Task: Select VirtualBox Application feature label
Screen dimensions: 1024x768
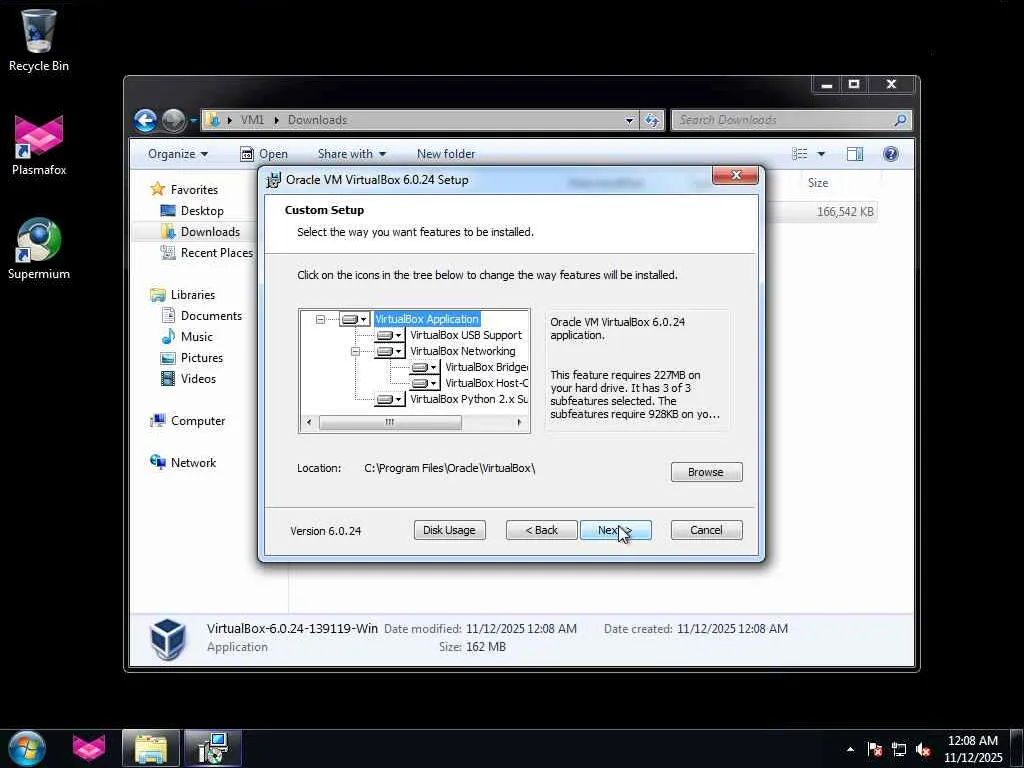Action: [427, 319]
